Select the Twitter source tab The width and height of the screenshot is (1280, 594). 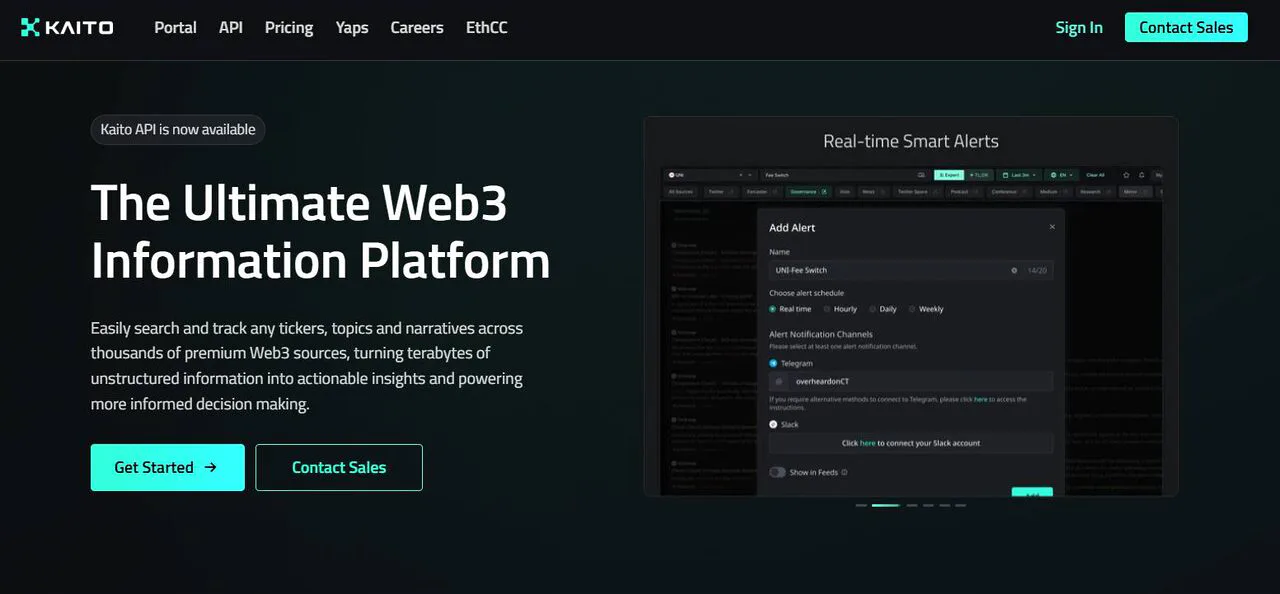click(720, 191)
